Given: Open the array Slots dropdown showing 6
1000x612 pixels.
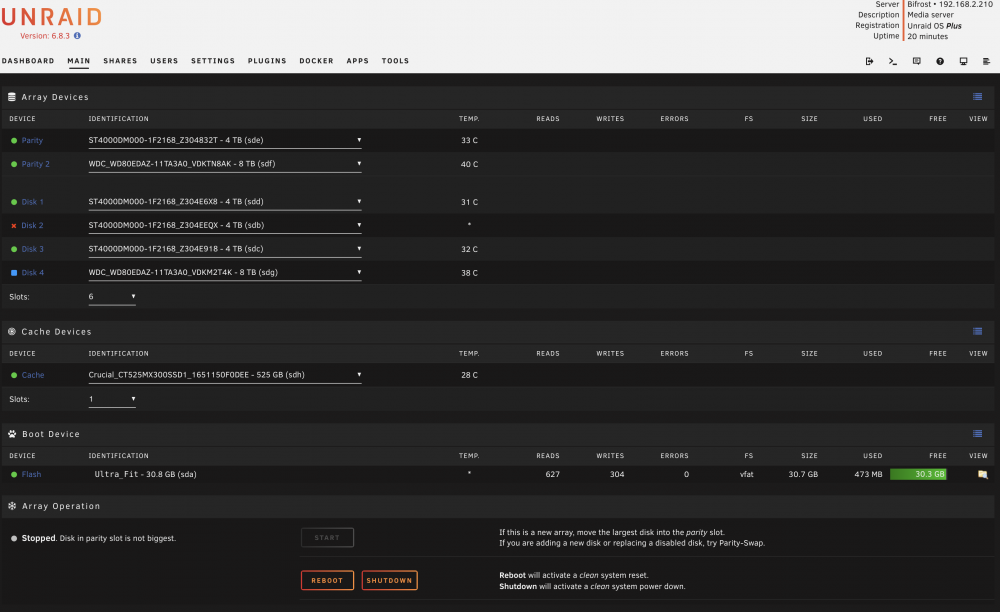Looking at the screenshot, I should point(112,296).
